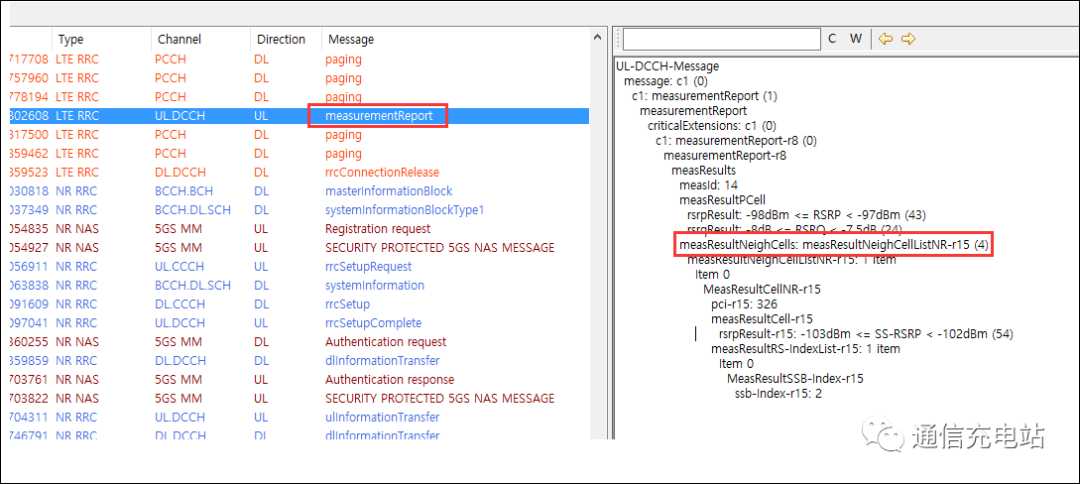Click the next match right arrow icon
1080x484 pixels.
point(908,39)
